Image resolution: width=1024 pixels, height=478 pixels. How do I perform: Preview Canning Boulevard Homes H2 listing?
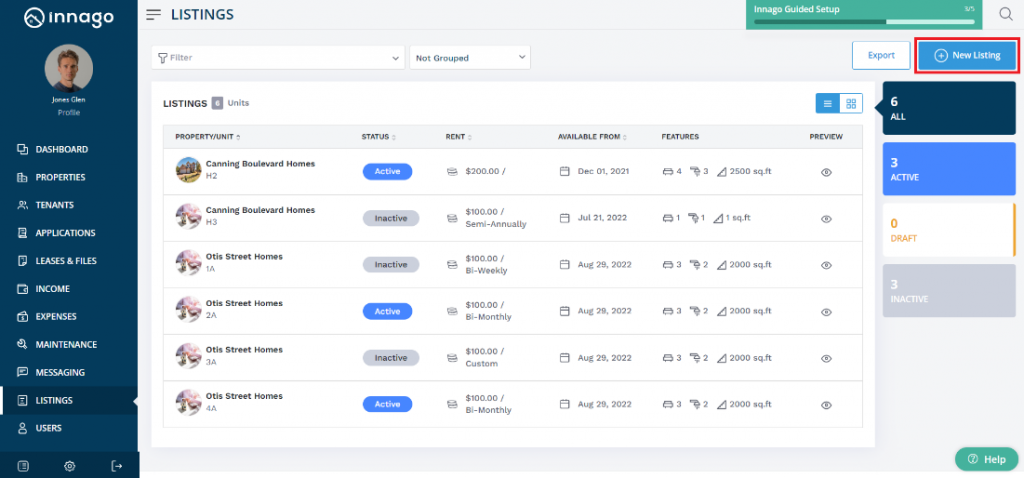(826, 172)
